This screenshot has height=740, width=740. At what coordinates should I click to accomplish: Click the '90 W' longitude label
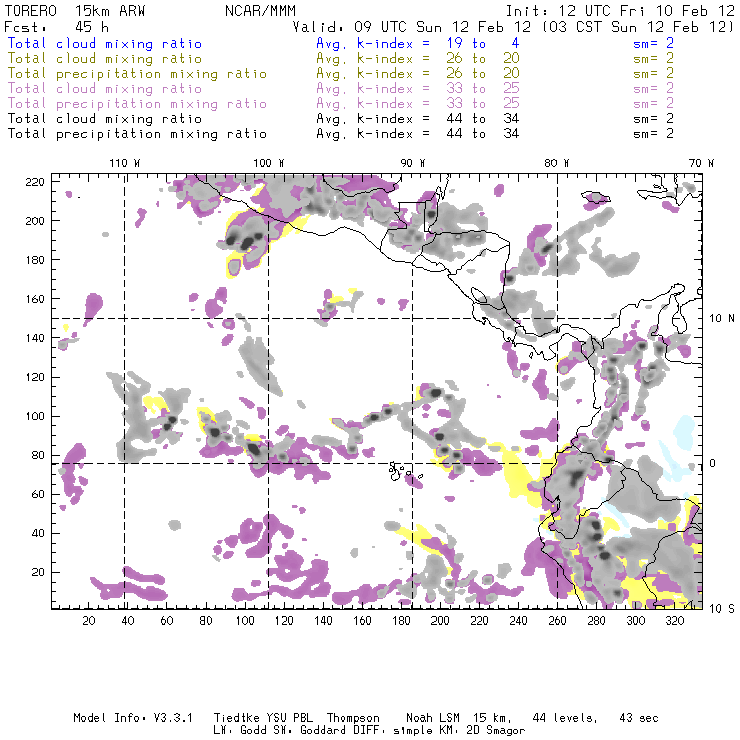click(412, 163)
